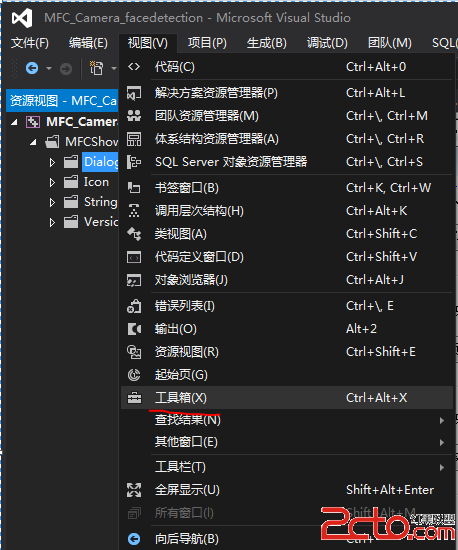Click the window title bar text
Viewport: 458px width, 550px height.
(x=197, y=18)
